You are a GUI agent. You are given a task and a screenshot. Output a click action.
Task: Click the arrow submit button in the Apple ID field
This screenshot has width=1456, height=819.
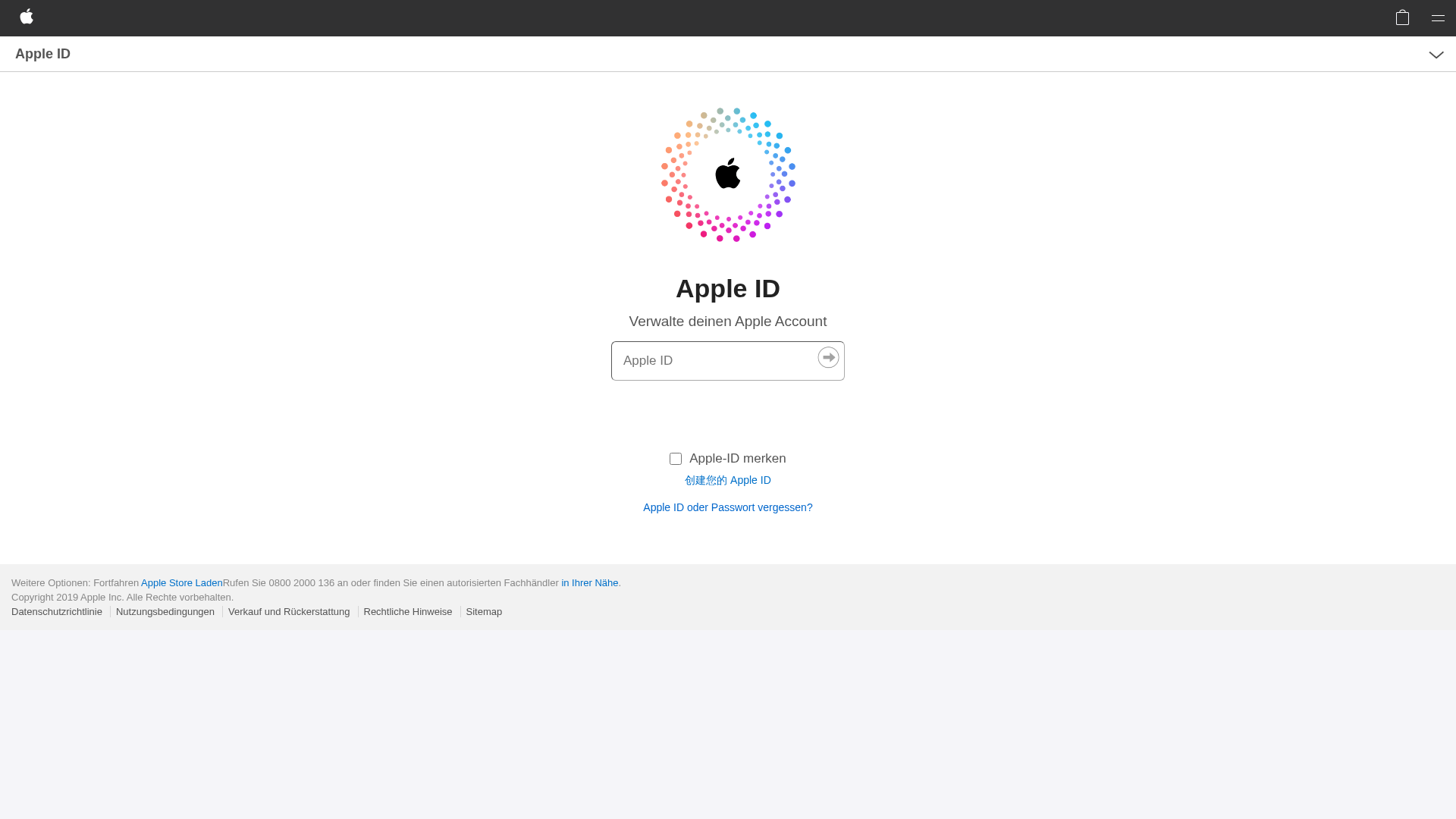[x=828, y=357]
